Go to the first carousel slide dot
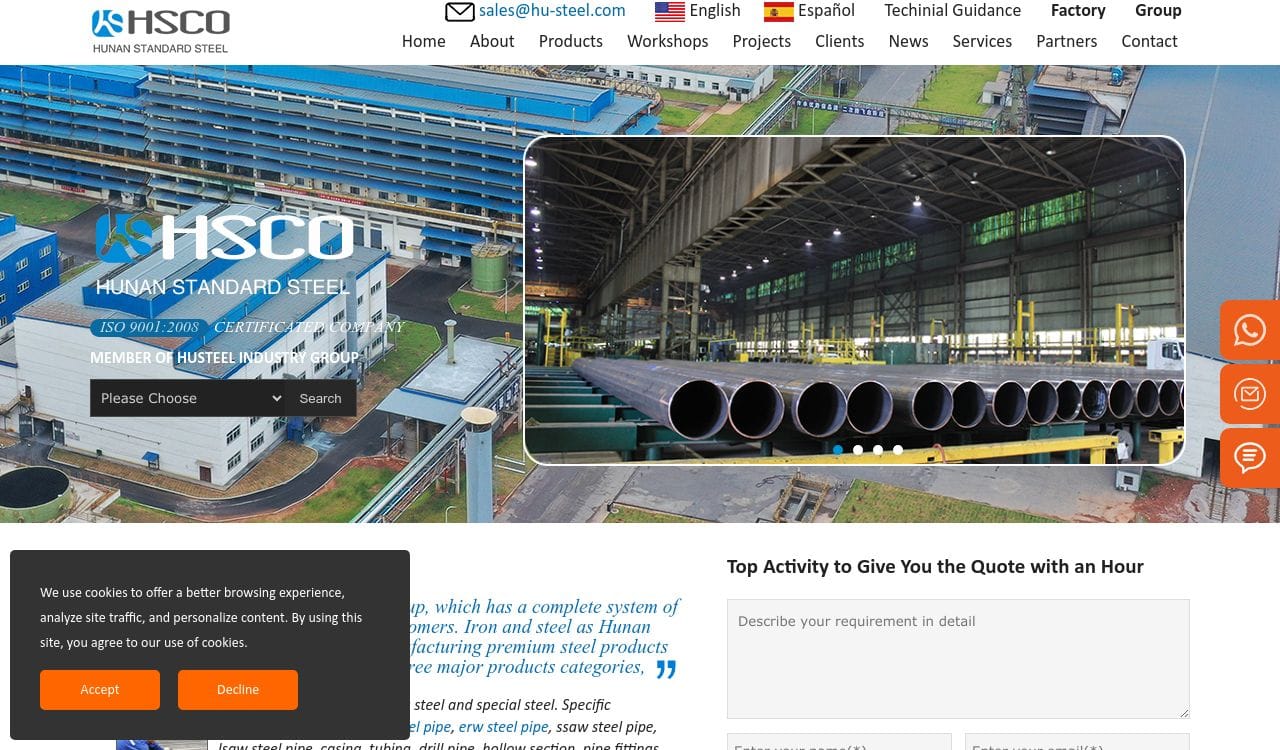The width and height of the screenshot is (1280, 750). (x=838, y=450)
